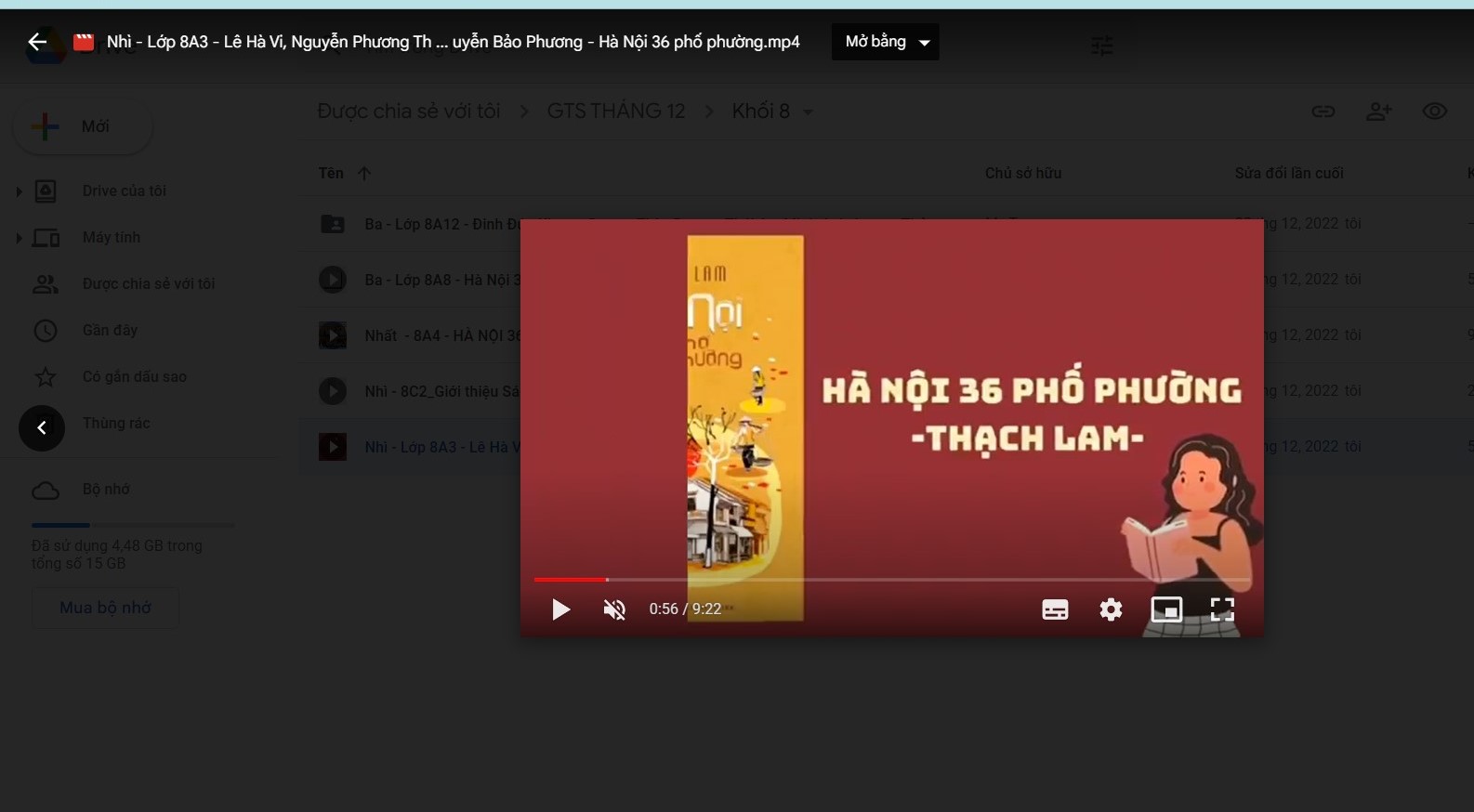1474x812 pixels.
Task: Click breadcrumb 'GTS THÁNG 12'
Action: [615, 111]
